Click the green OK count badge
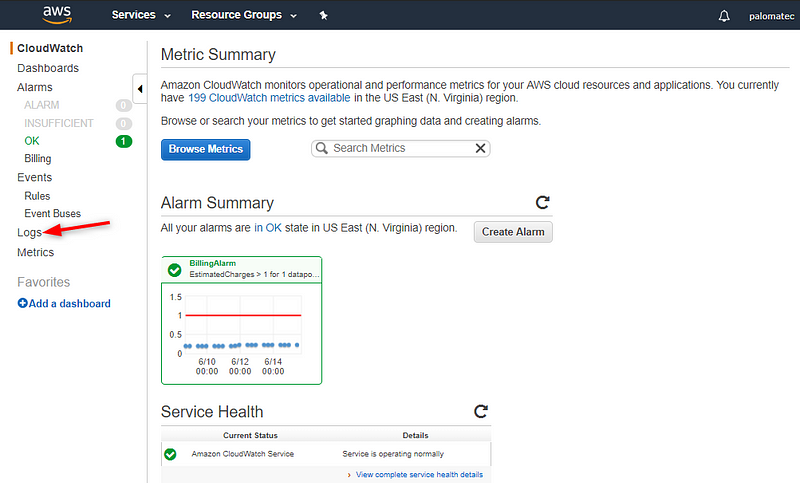This screenshot has width=800, height=483. 123,141
